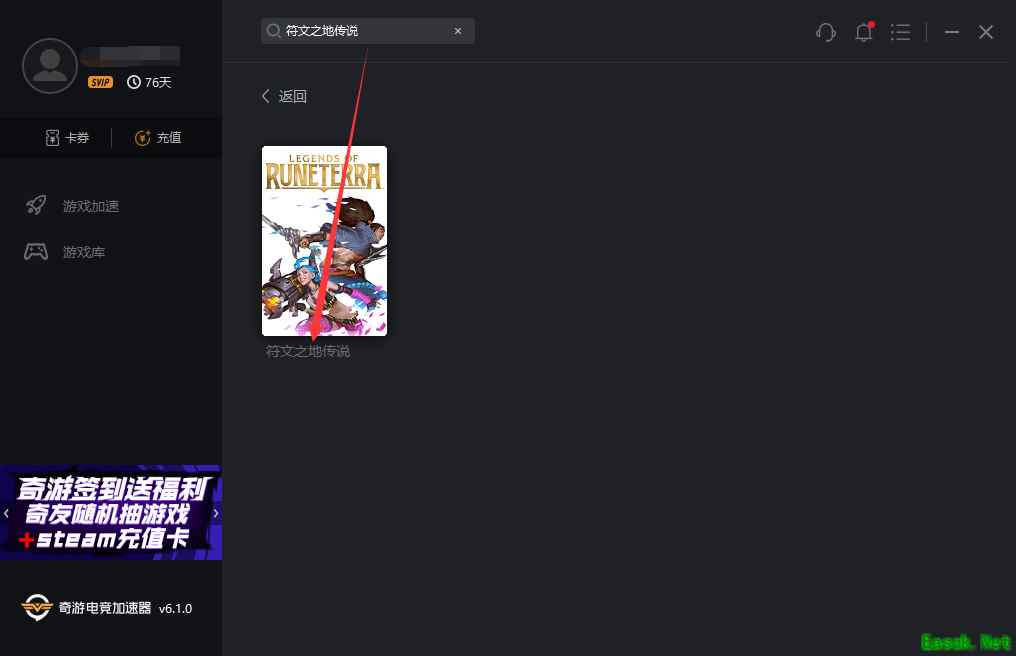Open customer service via headset icon
This screenshot has width=1016, height=656.
(x=826, y=32)
